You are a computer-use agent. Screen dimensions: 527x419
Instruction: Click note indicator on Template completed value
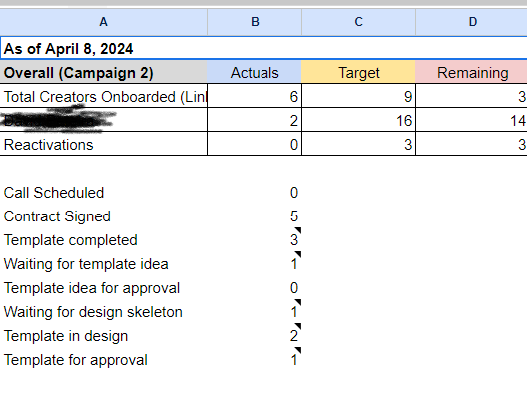(298, 230)
